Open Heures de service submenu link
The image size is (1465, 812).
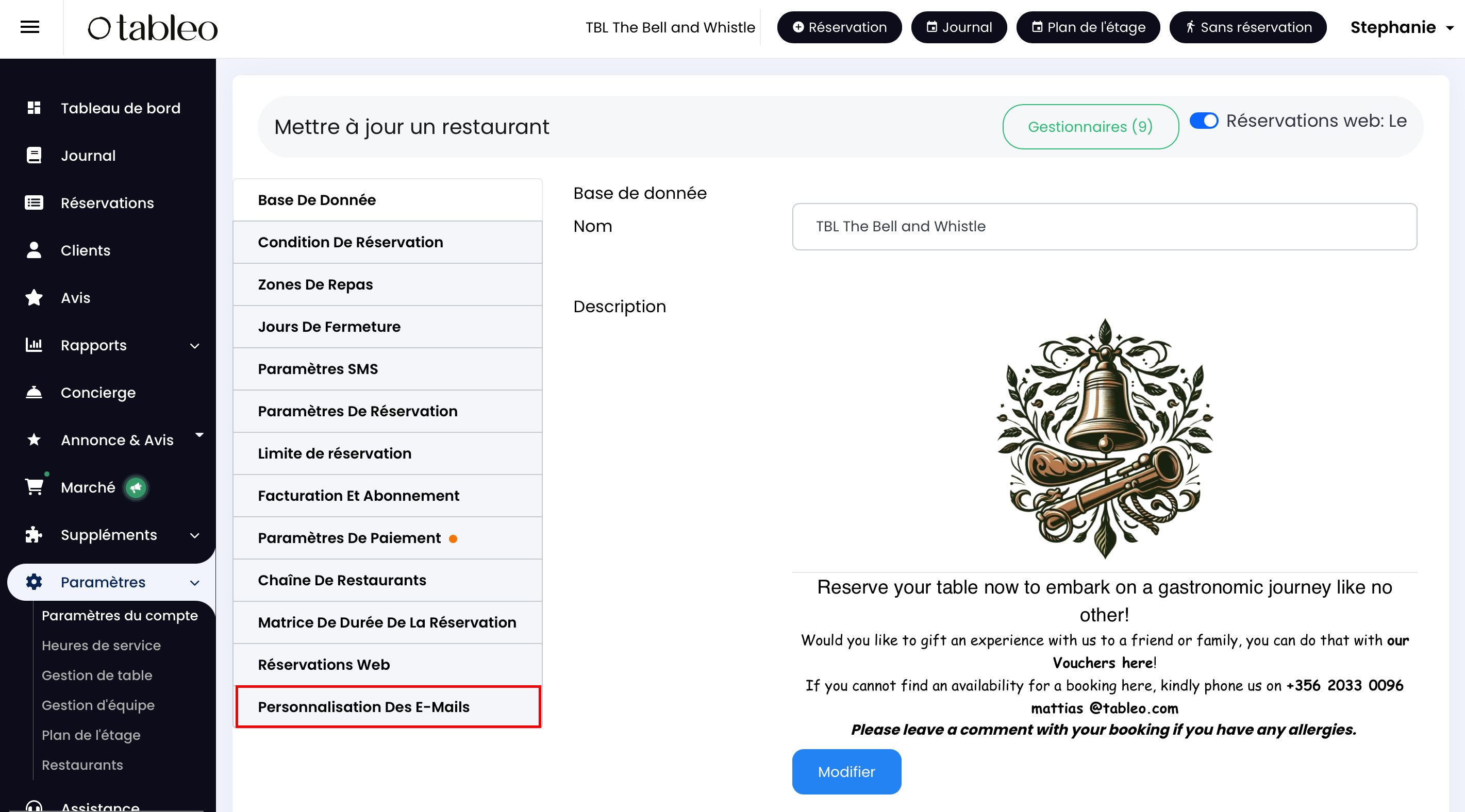pyautogui.click(x=101, y=646)
